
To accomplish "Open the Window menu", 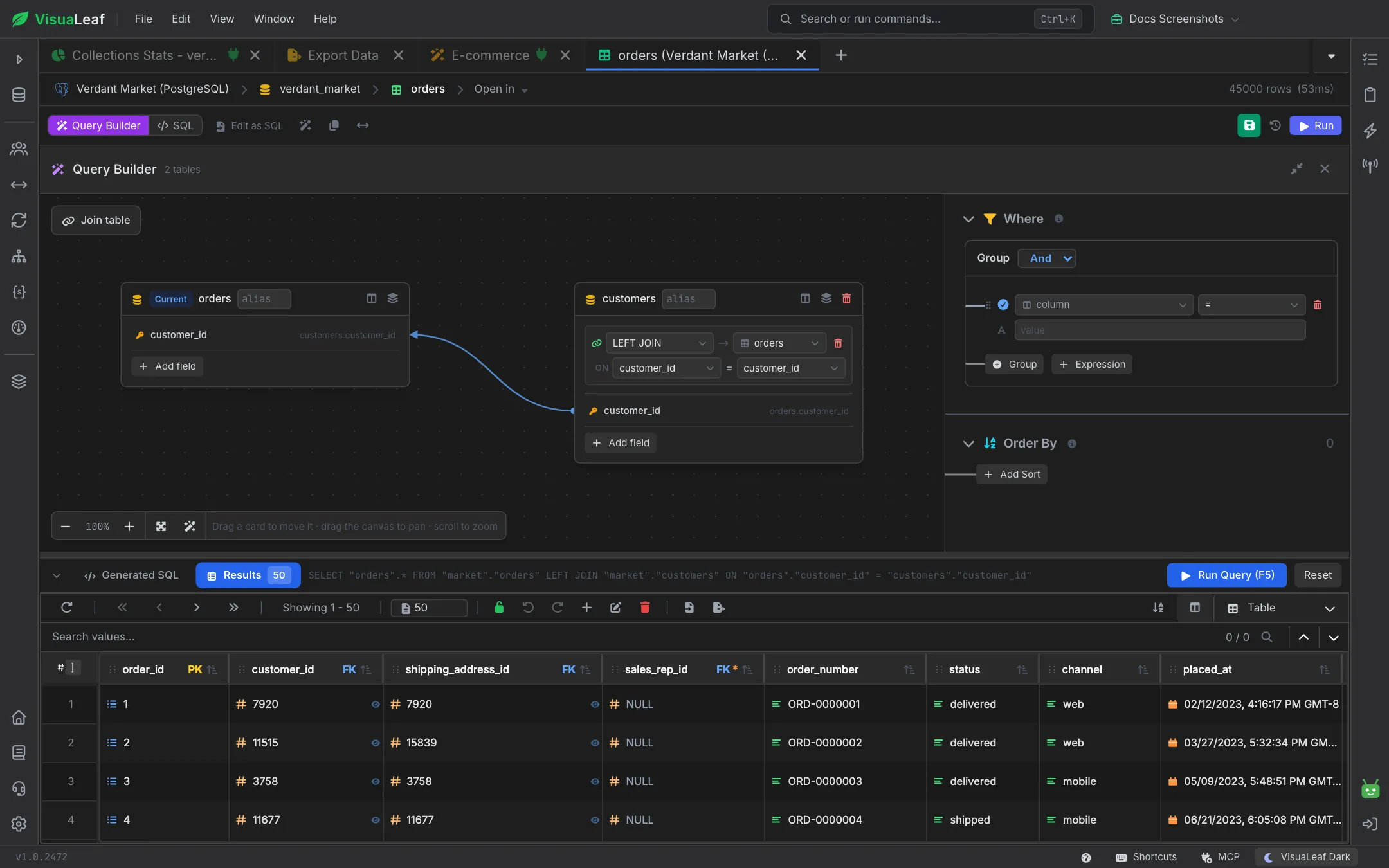I will [274, 19].
